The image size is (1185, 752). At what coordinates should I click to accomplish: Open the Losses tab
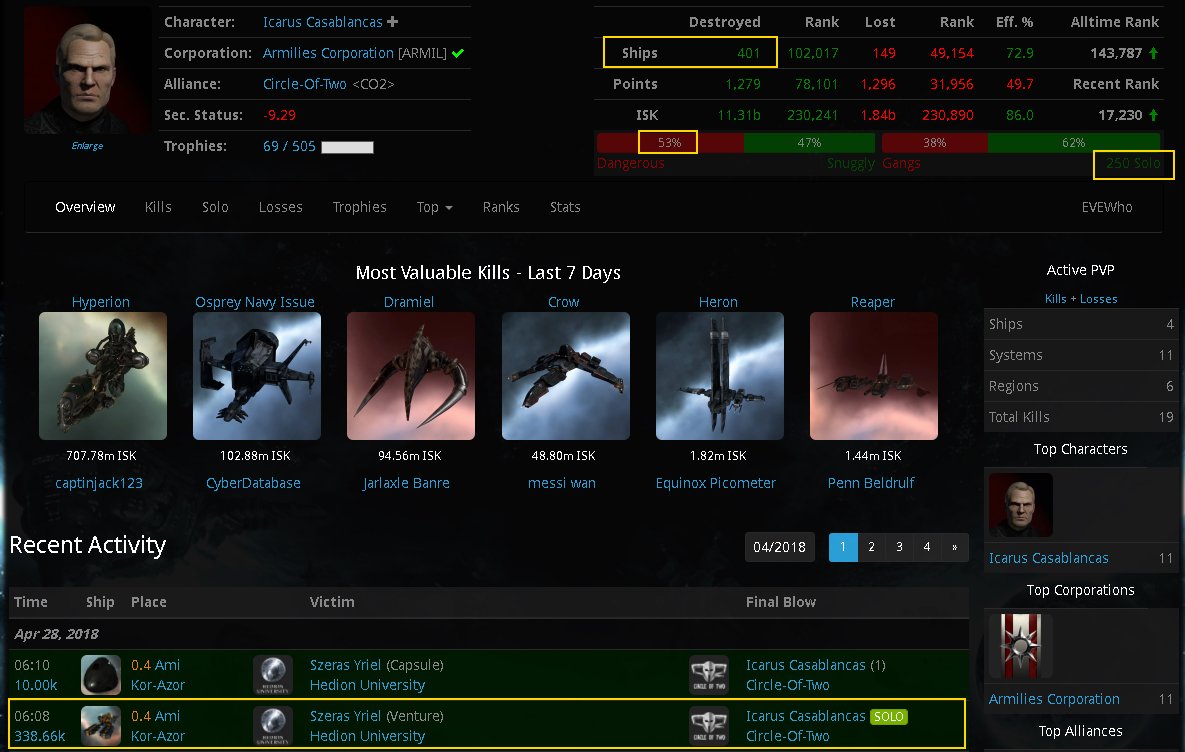280,207
